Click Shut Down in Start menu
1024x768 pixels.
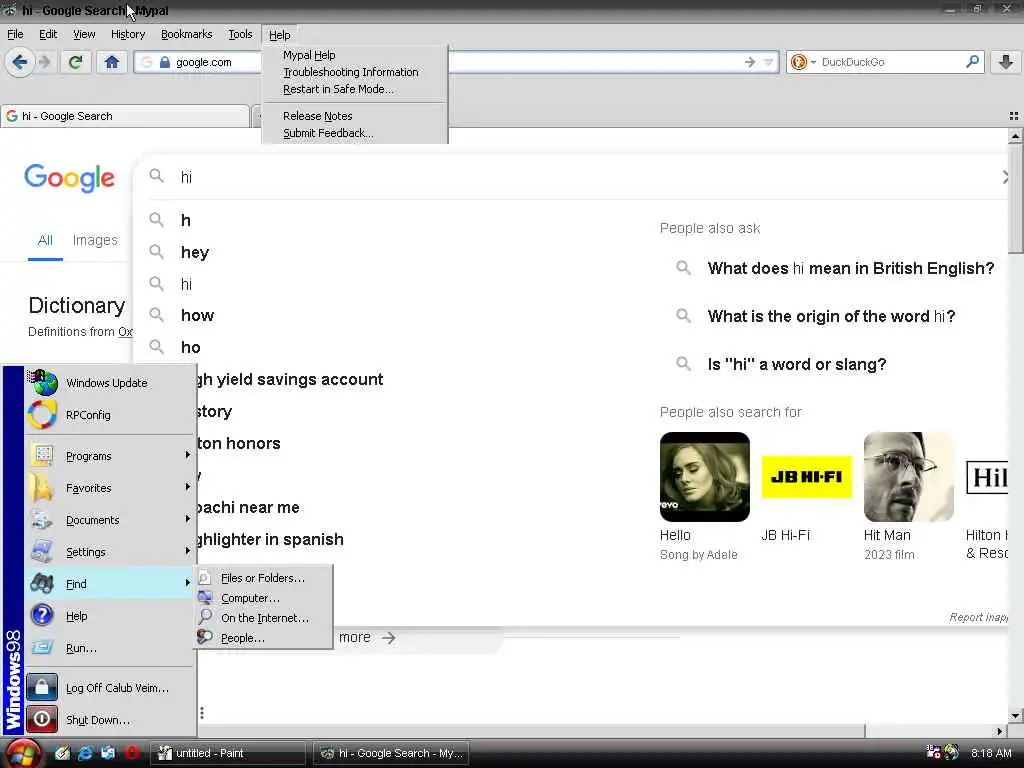(110, 720)
